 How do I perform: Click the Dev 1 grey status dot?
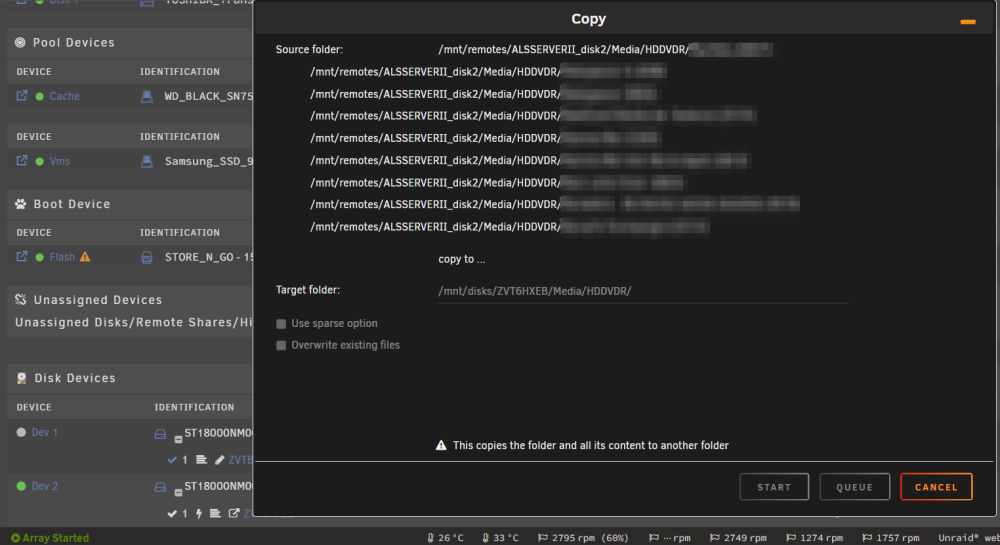point(21,432)
